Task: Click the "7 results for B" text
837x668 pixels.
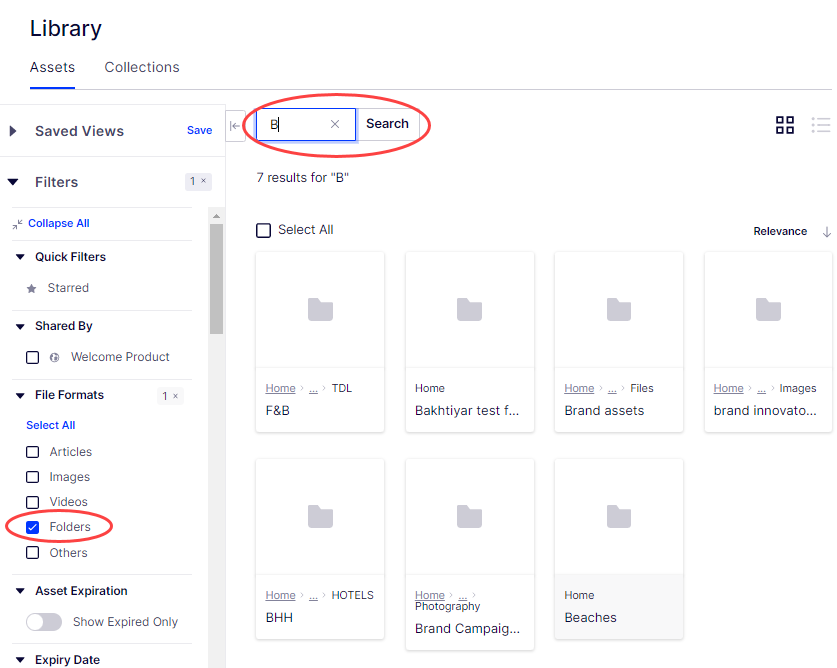Action: tap(303, 178)
